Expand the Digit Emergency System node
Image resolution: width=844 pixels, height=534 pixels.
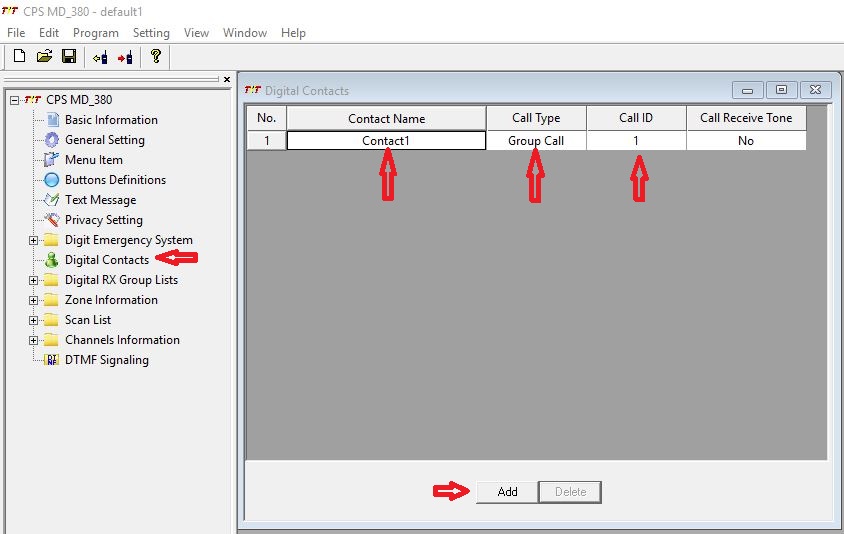click(x=33, y=240)
